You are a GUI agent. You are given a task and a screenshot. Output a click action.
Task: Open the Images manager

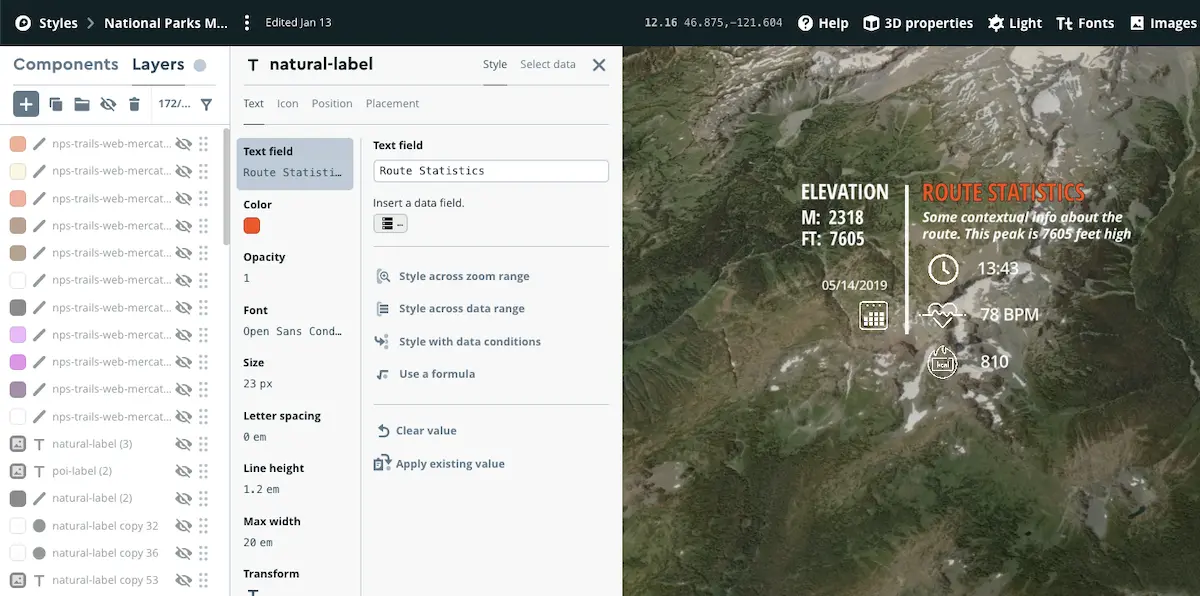click(x=1162, y=23)
